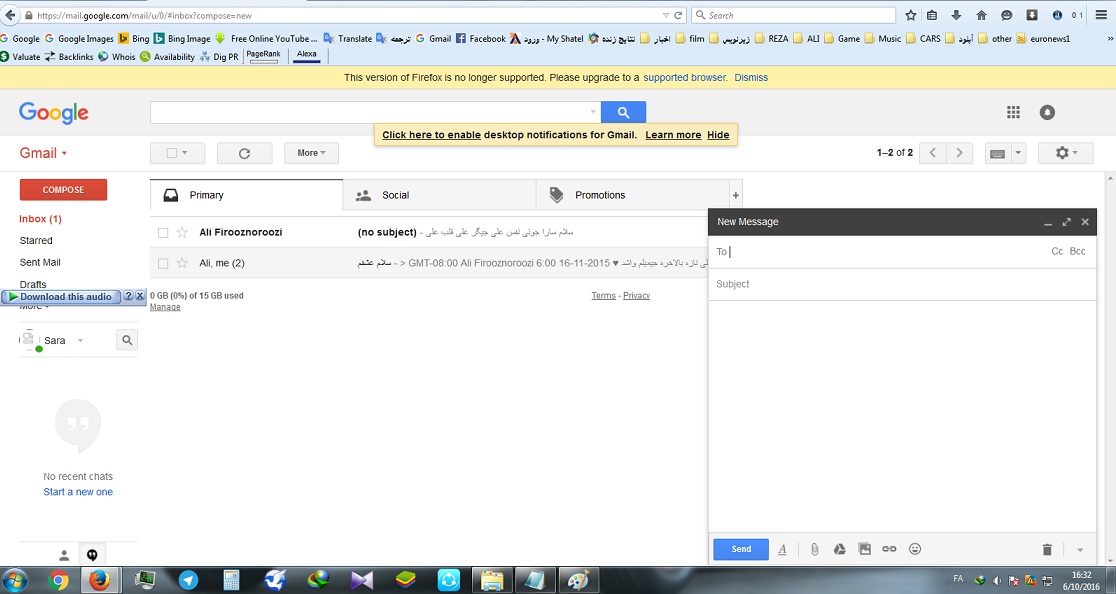The height and width of the screenshot is (594, 1116).
Task: Open the Gmail product dropdown
Action: (x=43, y=153)
